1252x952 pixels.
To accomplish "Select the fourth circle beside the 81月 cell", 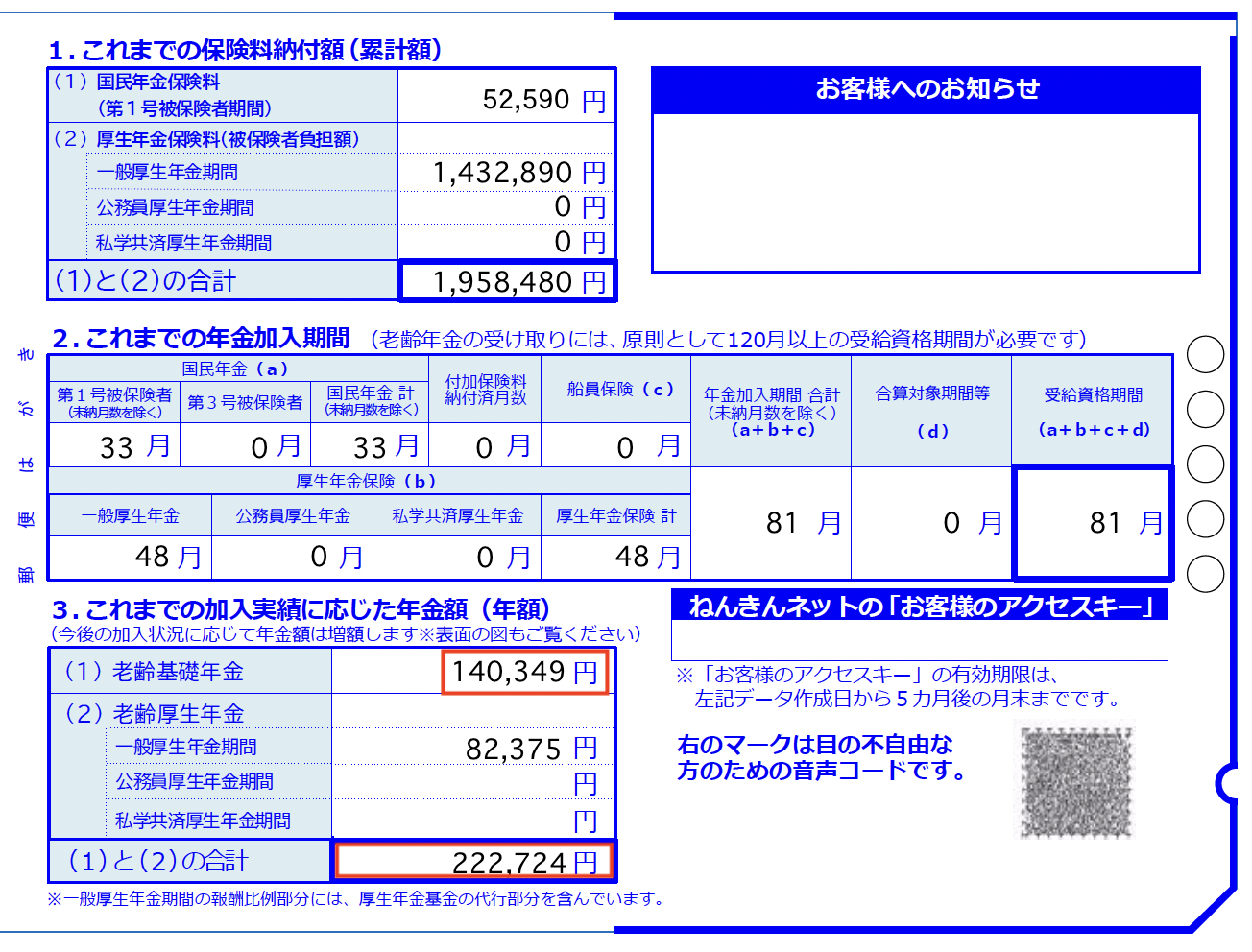I will (1206, 519).
